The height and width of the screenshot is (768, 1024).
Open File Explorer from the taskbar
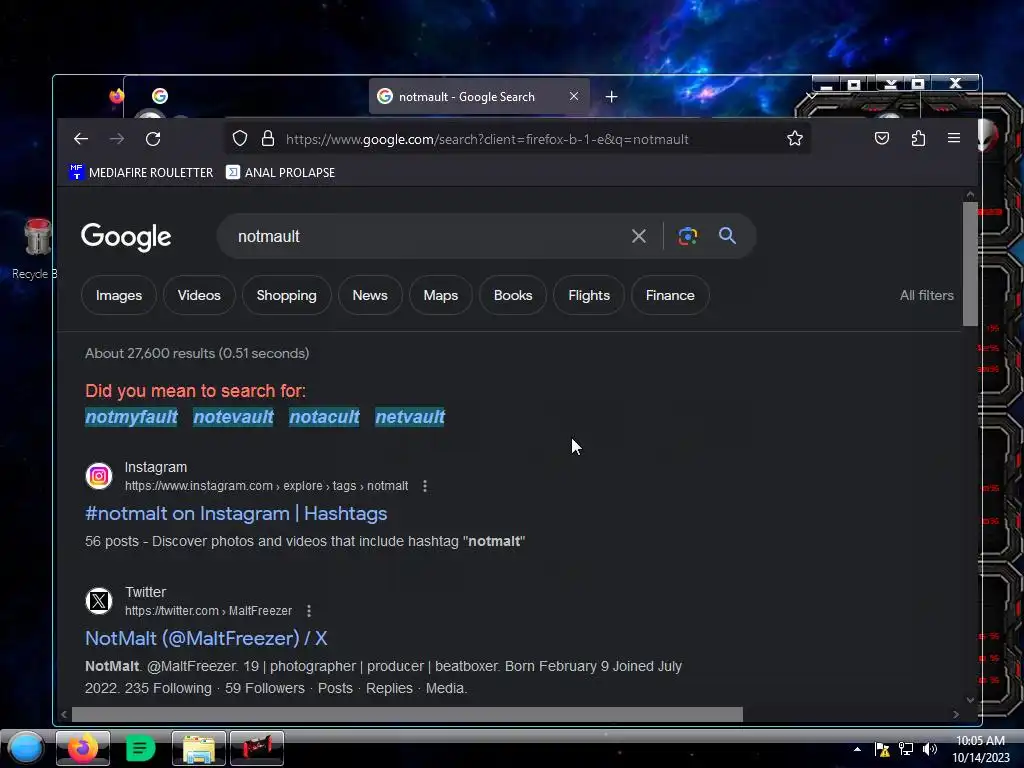tap(199, 748)
